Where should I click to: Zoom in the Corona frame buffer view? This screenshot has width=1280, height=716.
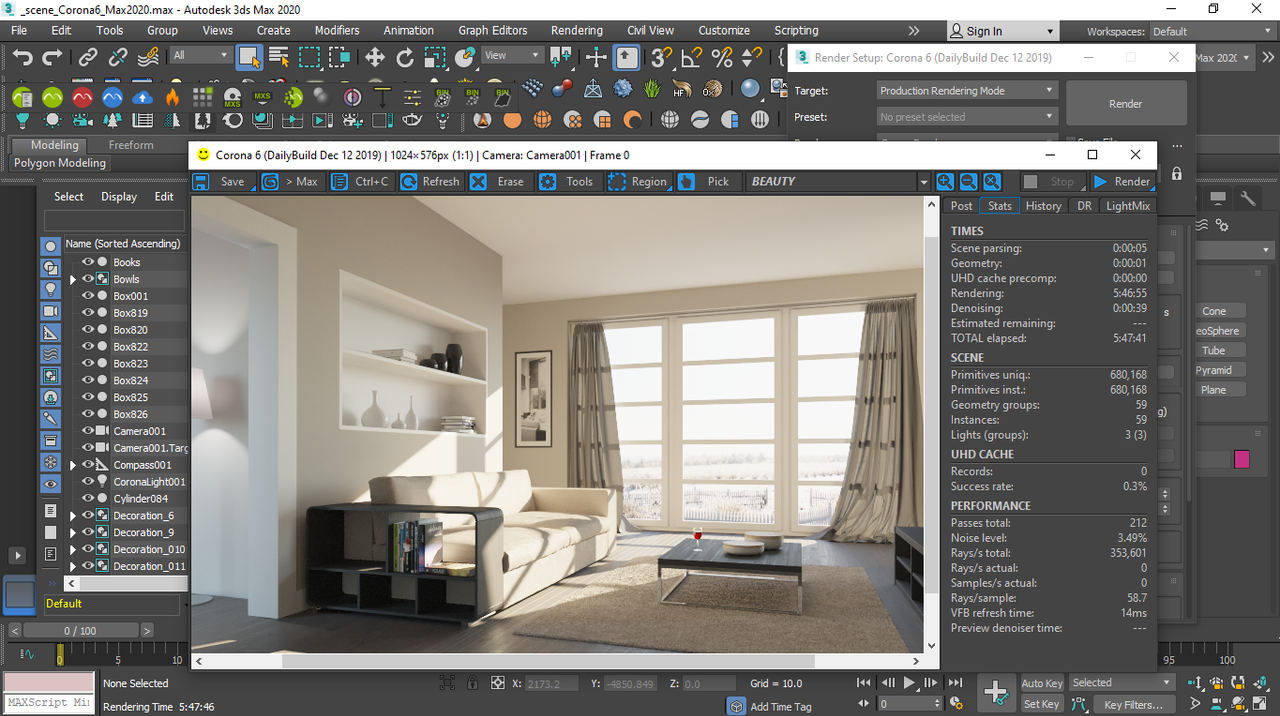click(945, 181)
